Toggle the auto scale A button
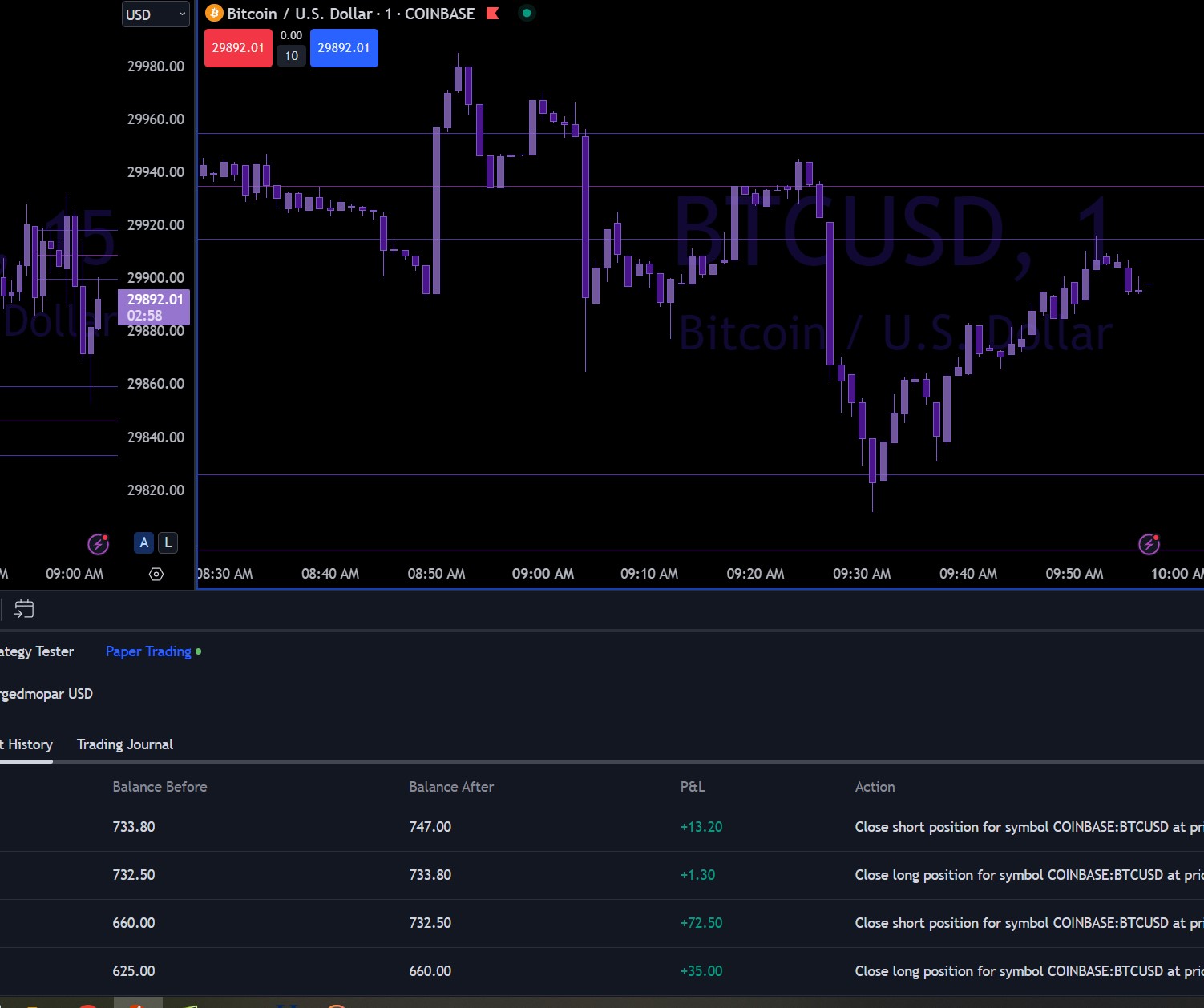This screenshot has height=1008, width=1204. tap(144, 542)
